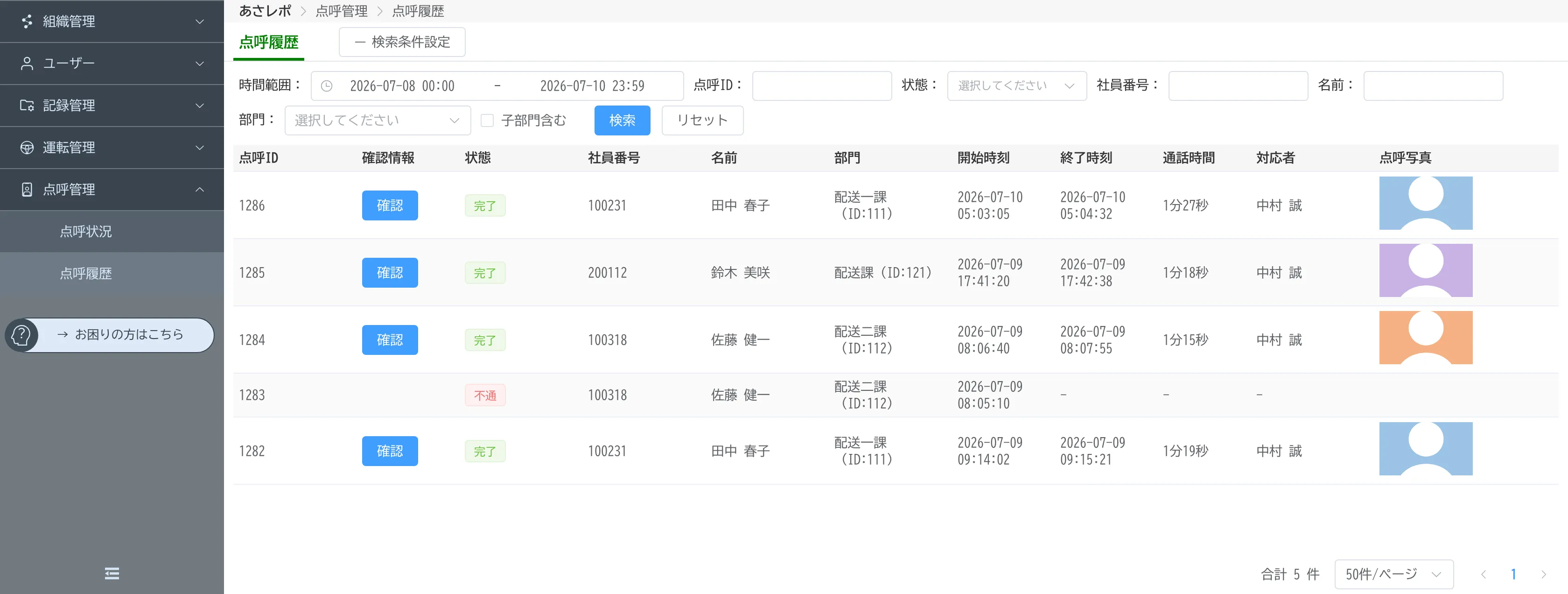Screen dimensions: 1568x594
Task: Expand the 運転管理 menu chevron
Action: 200,148
